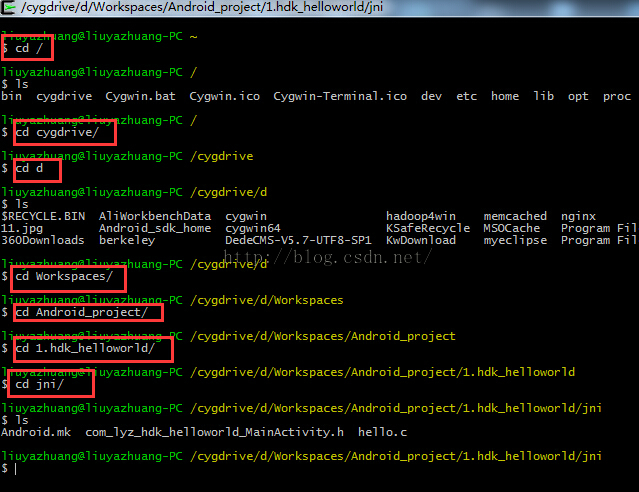Click the window title path text

(202, 7)
